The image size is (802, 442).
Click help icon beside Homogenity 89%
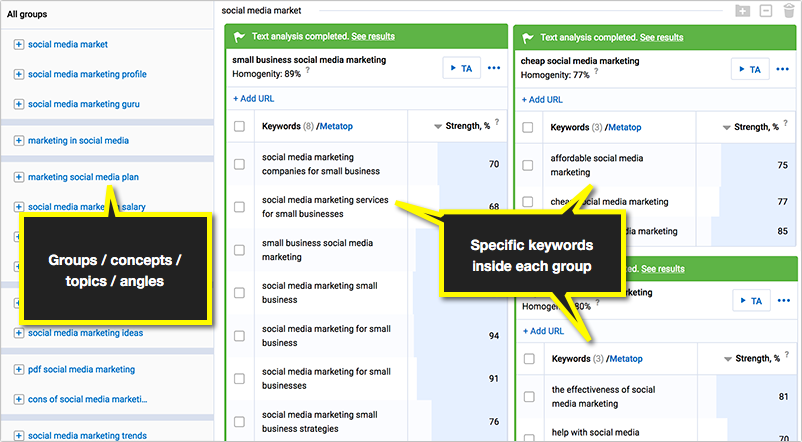(x=307, y=73)
